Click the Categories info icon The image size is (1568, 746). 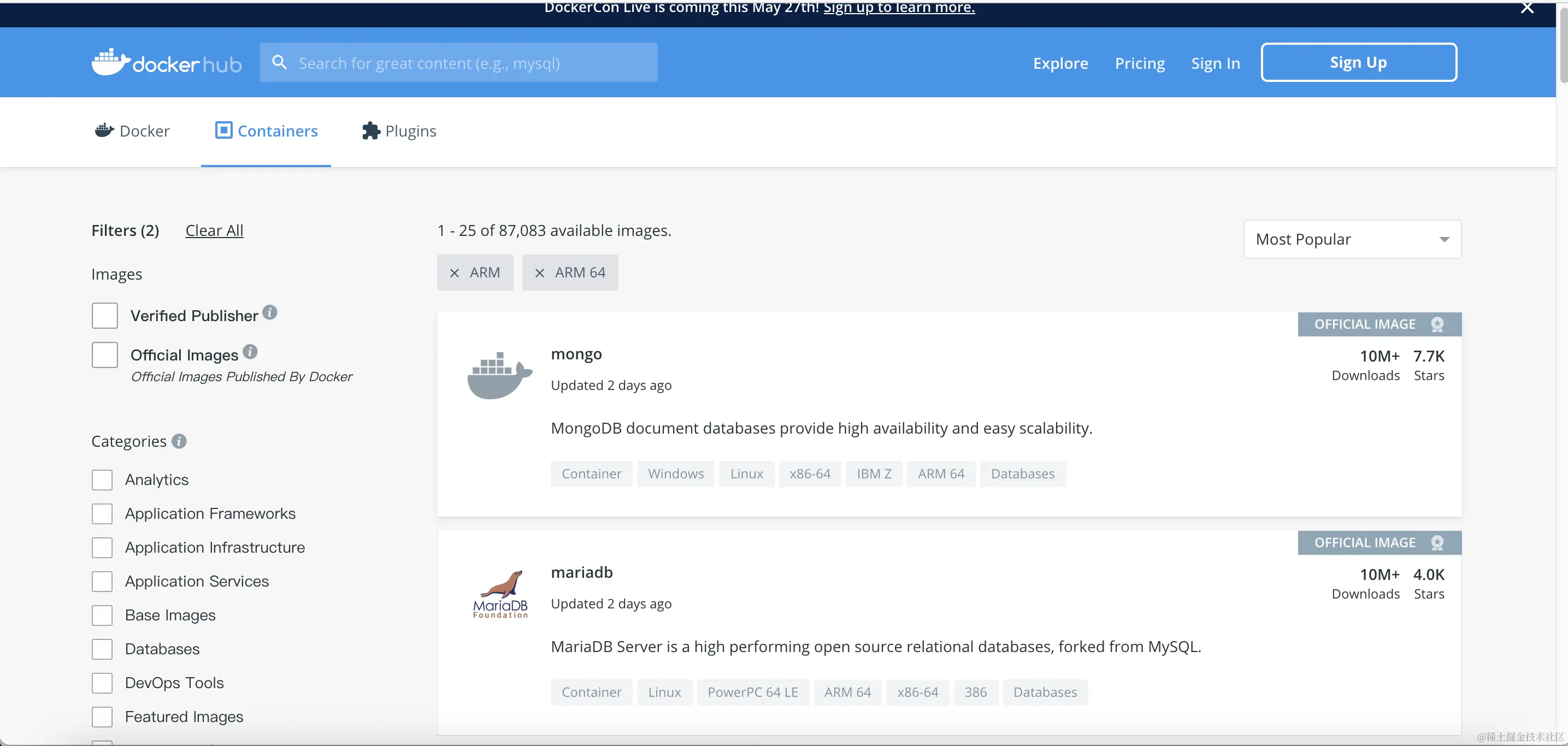pos(179,441)
